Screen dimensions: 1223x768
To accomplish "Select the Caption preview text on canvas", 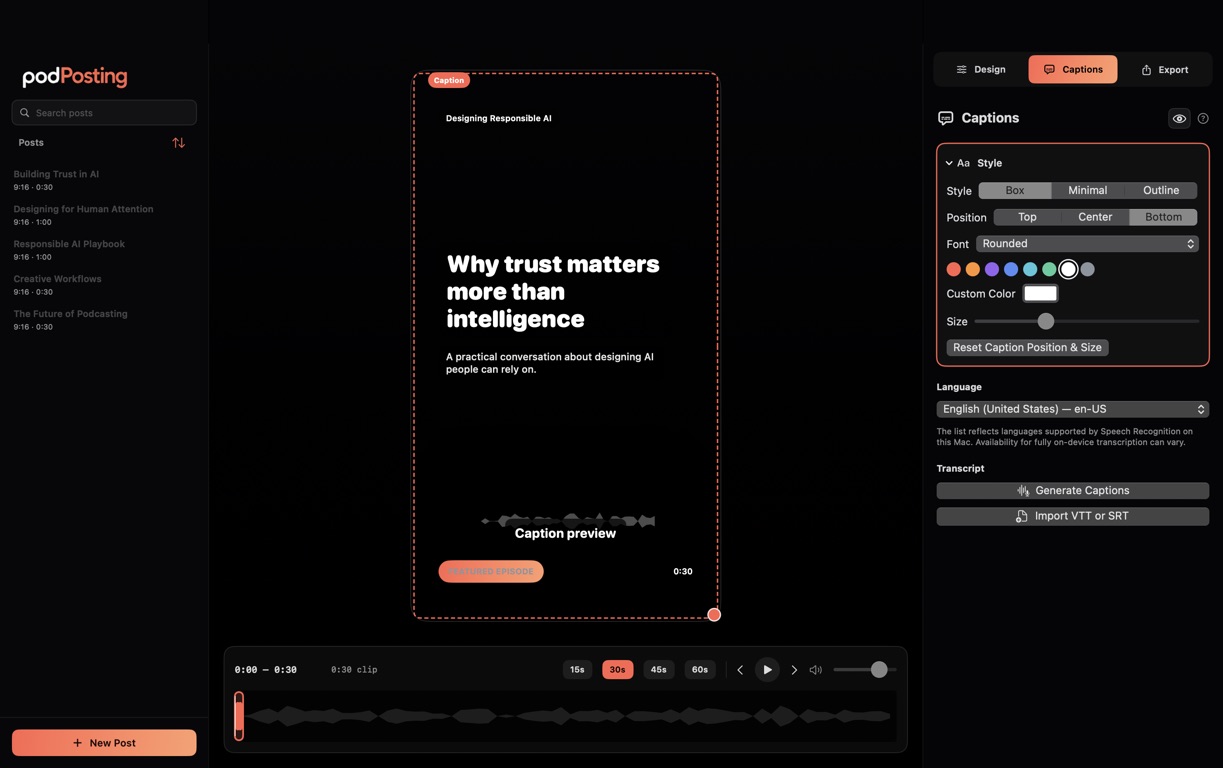I will pyautogui.click(x=565, y=534).
